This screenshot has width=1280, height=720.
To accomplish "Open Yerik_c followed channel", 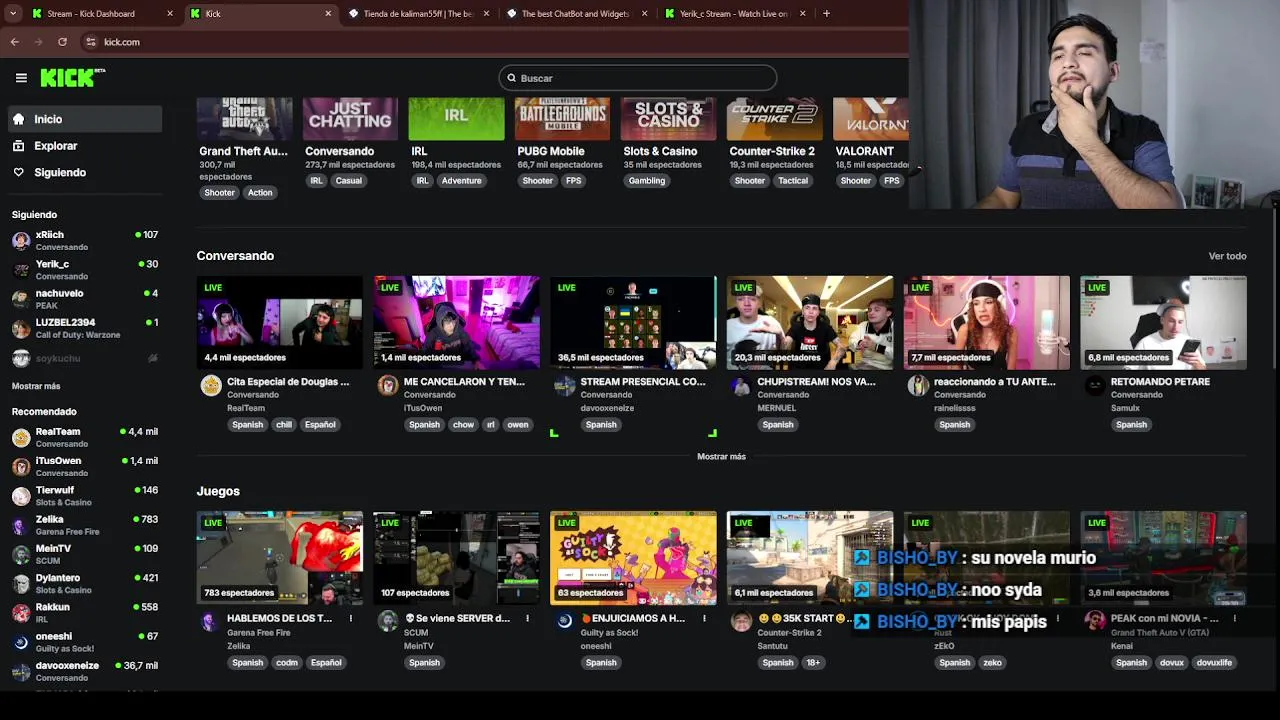I will pos(85,270).
